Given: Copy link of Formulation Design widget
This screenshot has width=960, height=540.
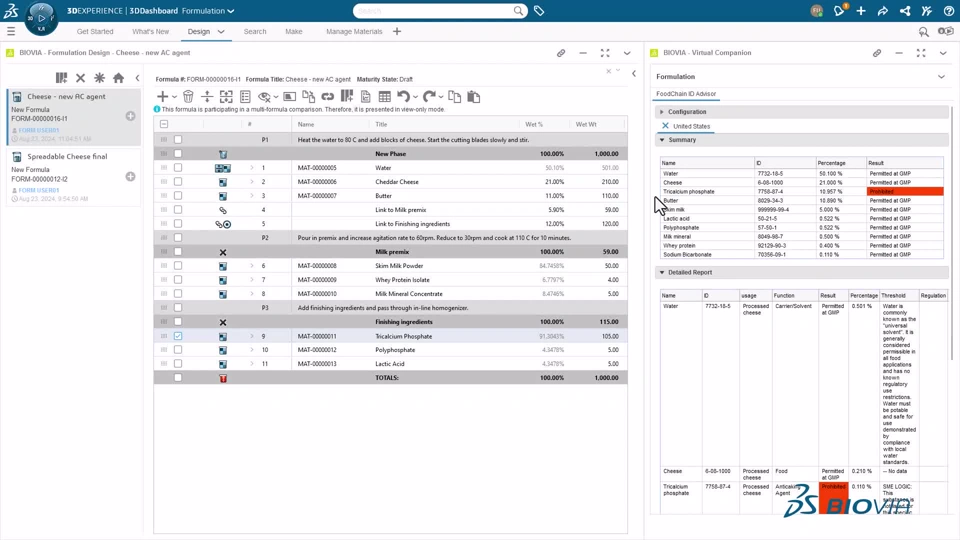Looking at the screenshot, I should tap(561, 53).
